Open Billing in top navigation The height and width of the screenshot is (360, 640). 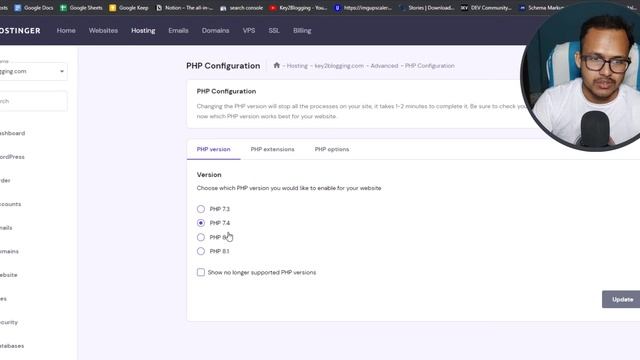(x=302, y=31)
